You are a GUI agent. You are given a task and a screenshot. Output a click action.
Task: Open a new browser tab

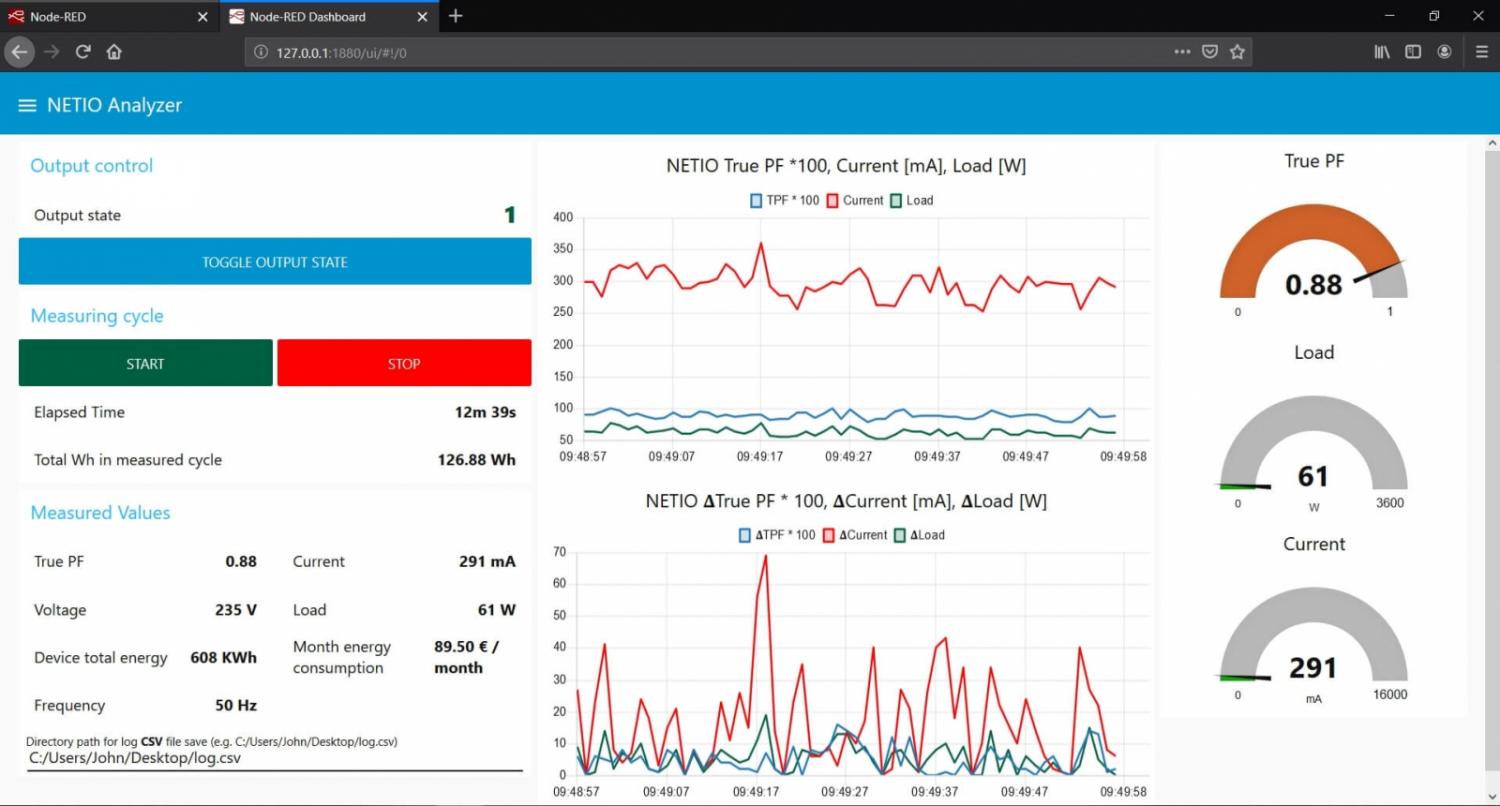(456, 16)
